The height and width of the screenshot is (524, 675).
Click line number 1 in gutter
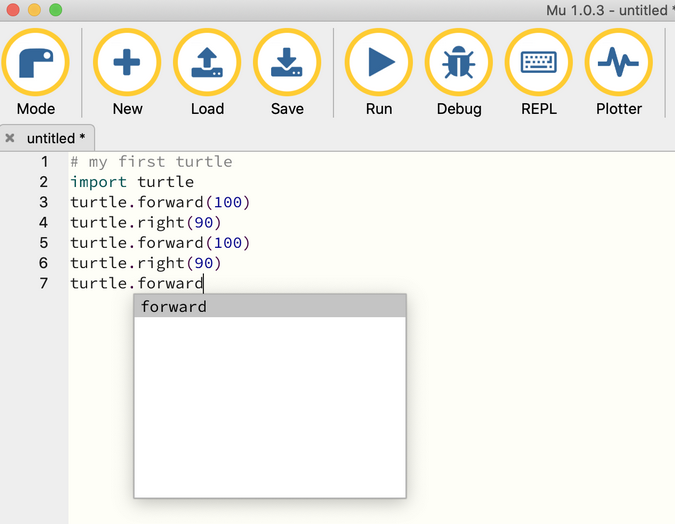43,162
